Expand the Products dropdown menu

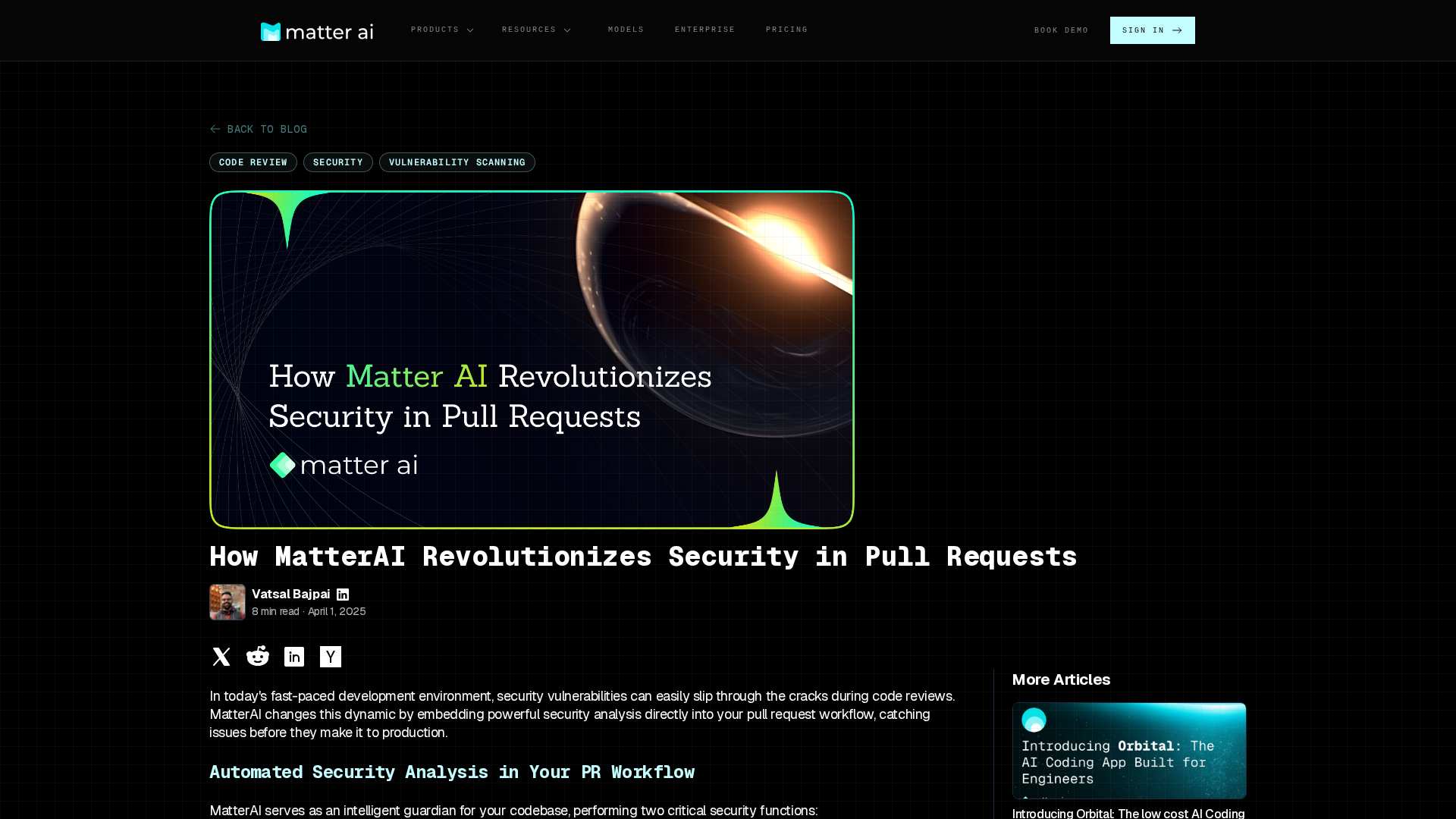tap(435, 30)
